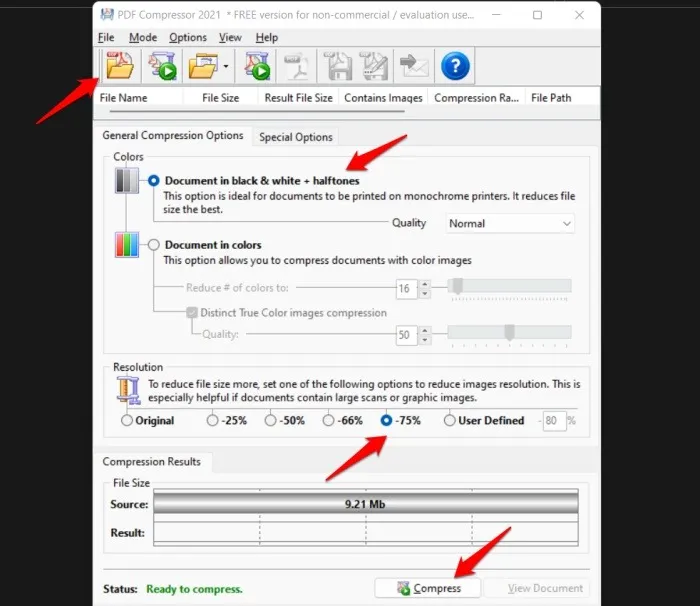Select the Document in colors radio button
The width and height of the screenshot is (700, 606).
click(154, 245)
